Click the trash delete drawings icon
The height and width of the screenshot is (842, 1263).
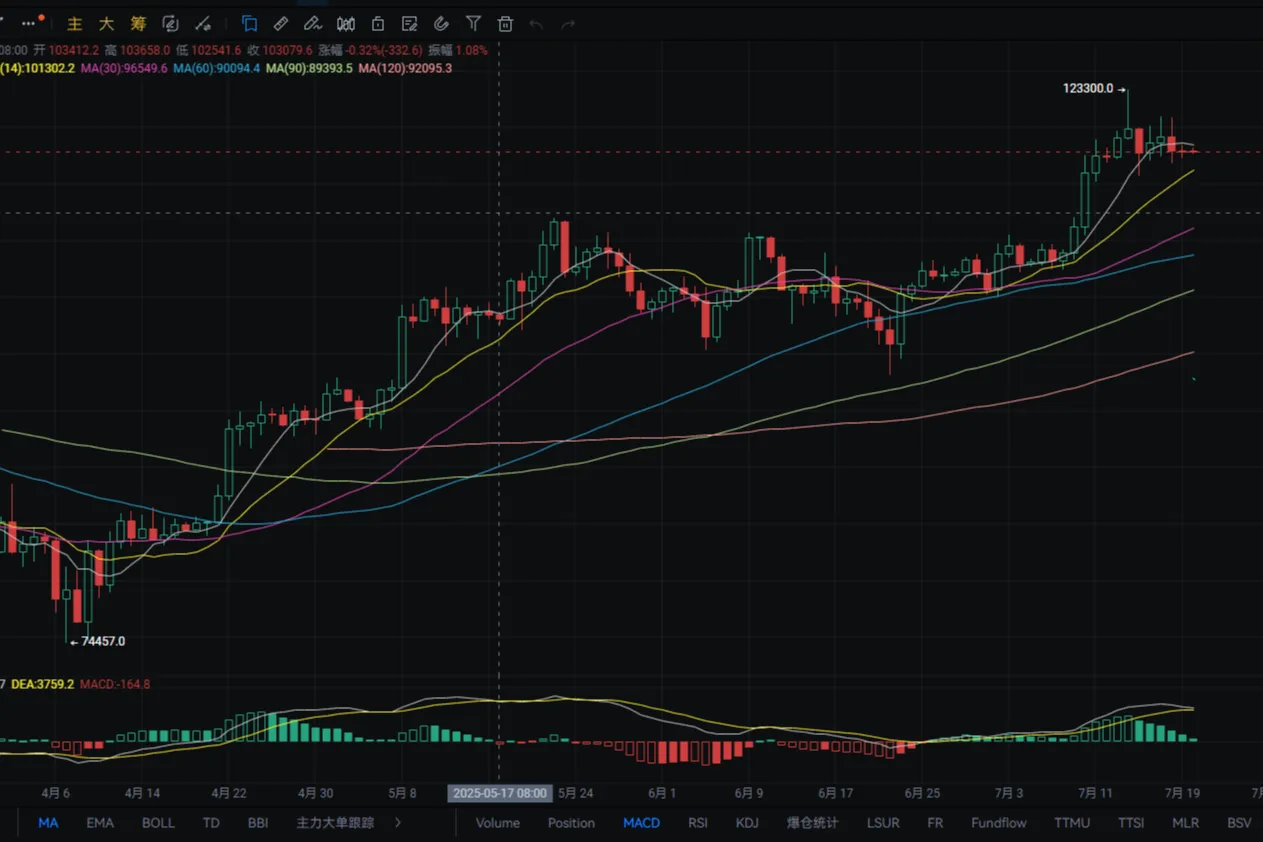click(x=505, y=23)
